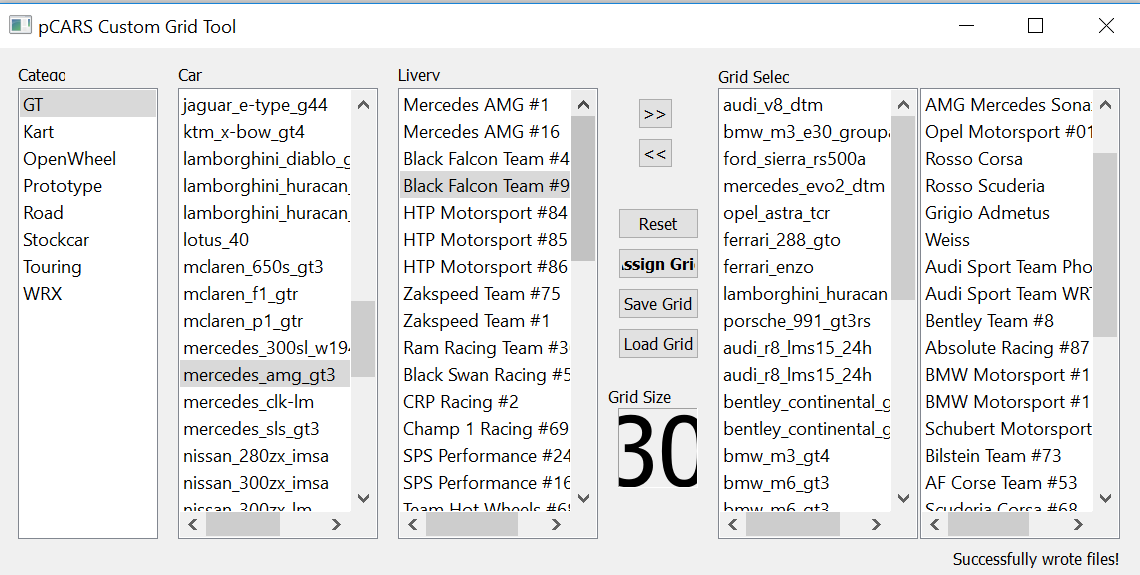1140x575 pixels.
Task: Click Livery list scroll-down arrow
Action: click(x=583, y=499)
